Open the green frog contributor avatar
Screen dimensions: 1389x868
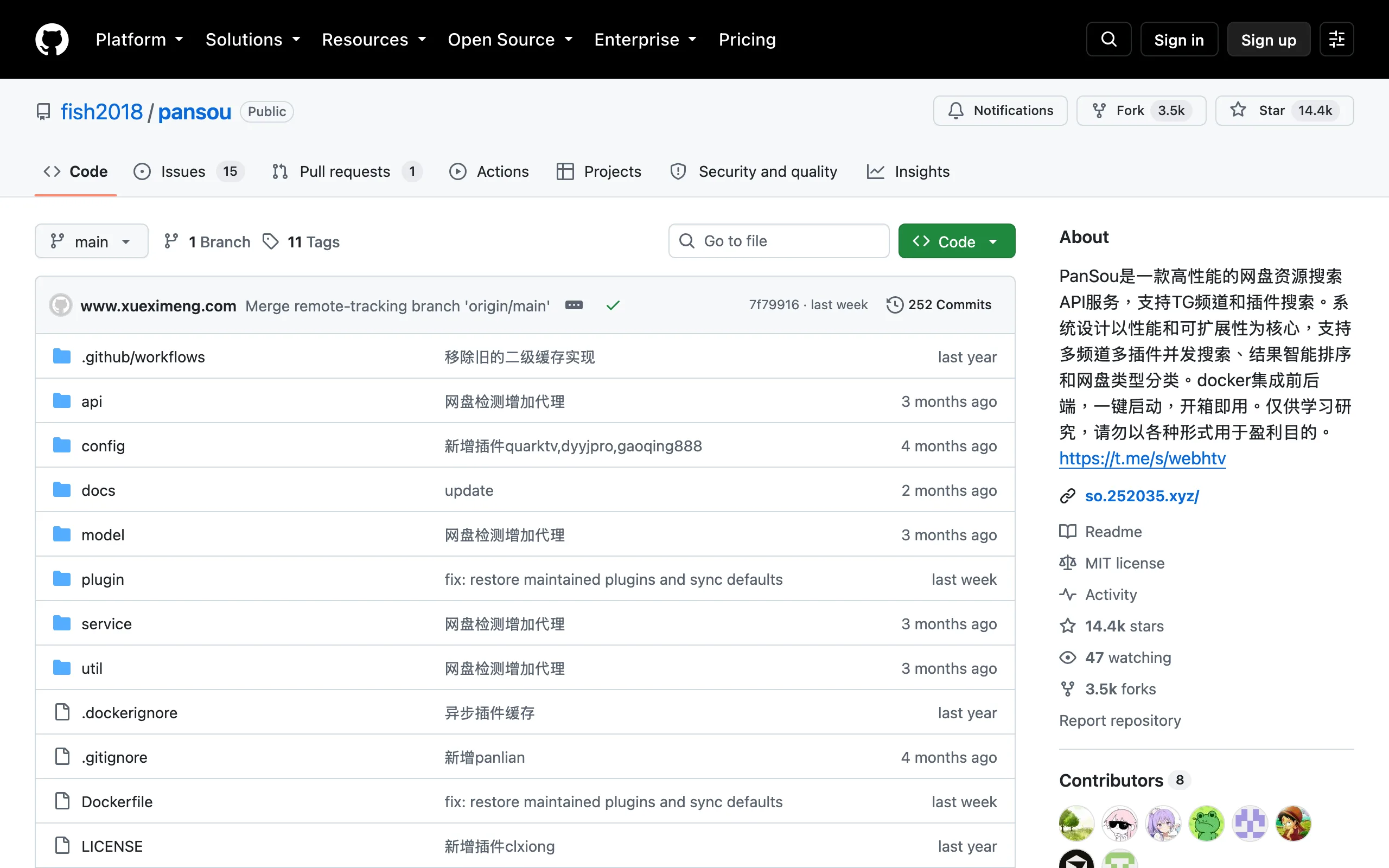tap(1207, 823)
